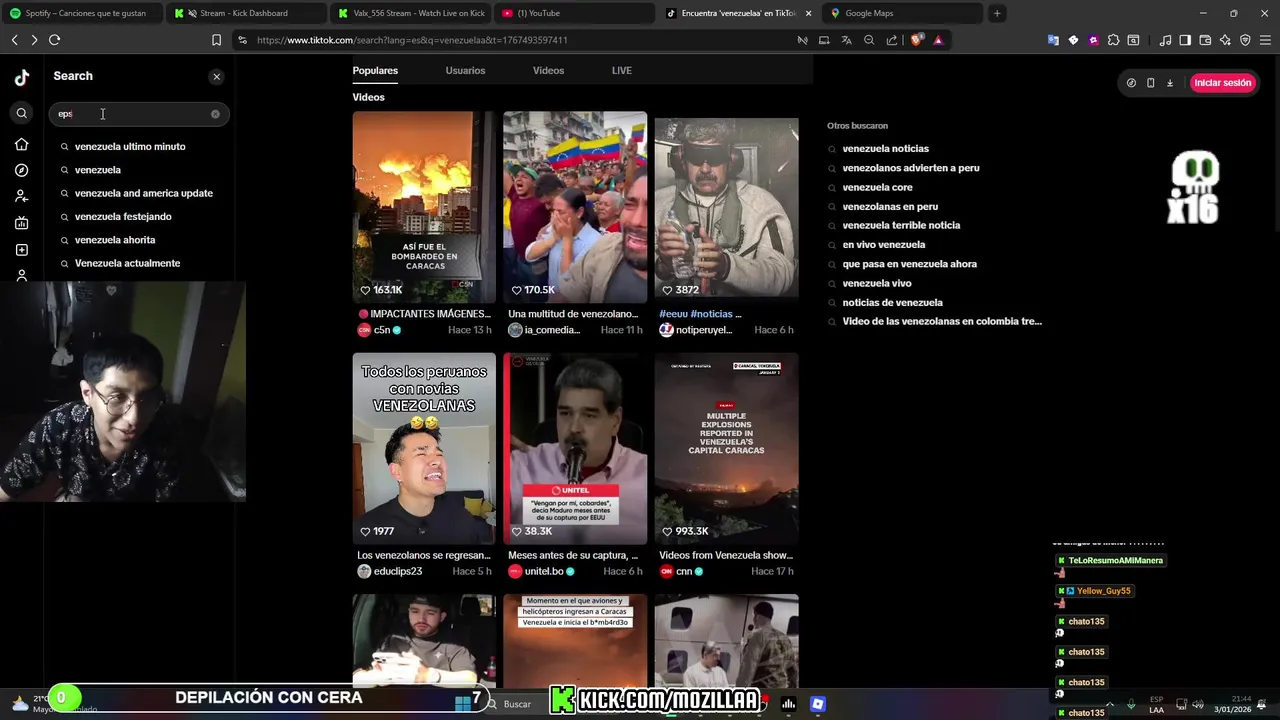
Task: Click the share page icon
Action: coord(892,40)
